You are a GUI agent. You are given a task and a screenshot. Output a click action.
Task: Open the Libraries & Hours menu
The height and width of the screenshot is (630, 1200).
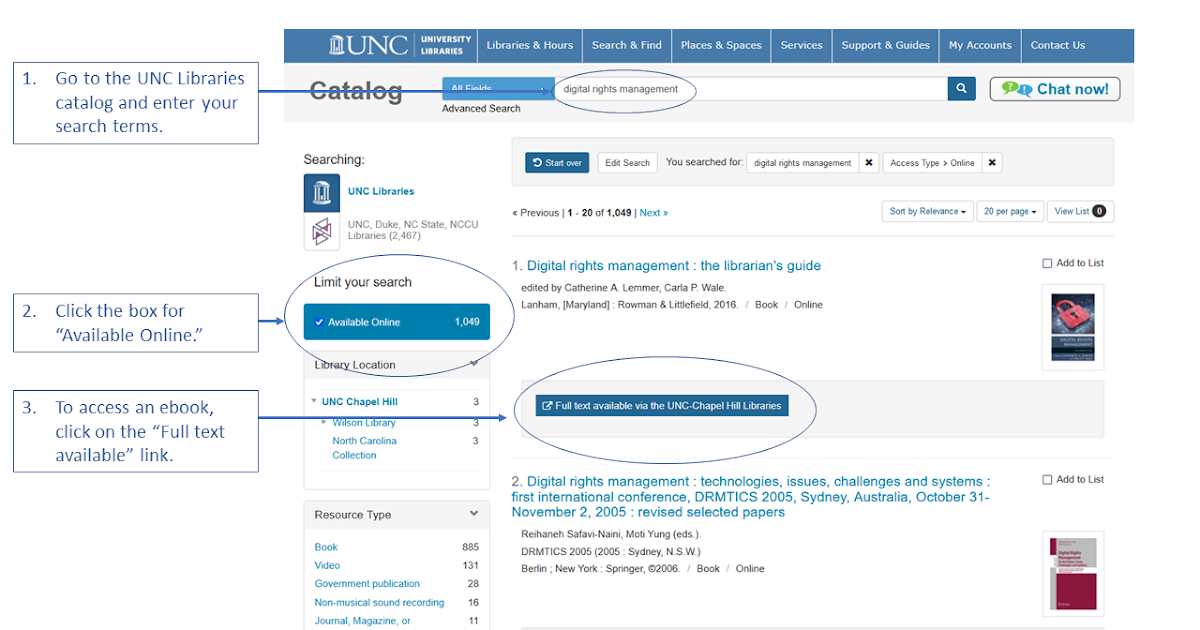point(530,45)
